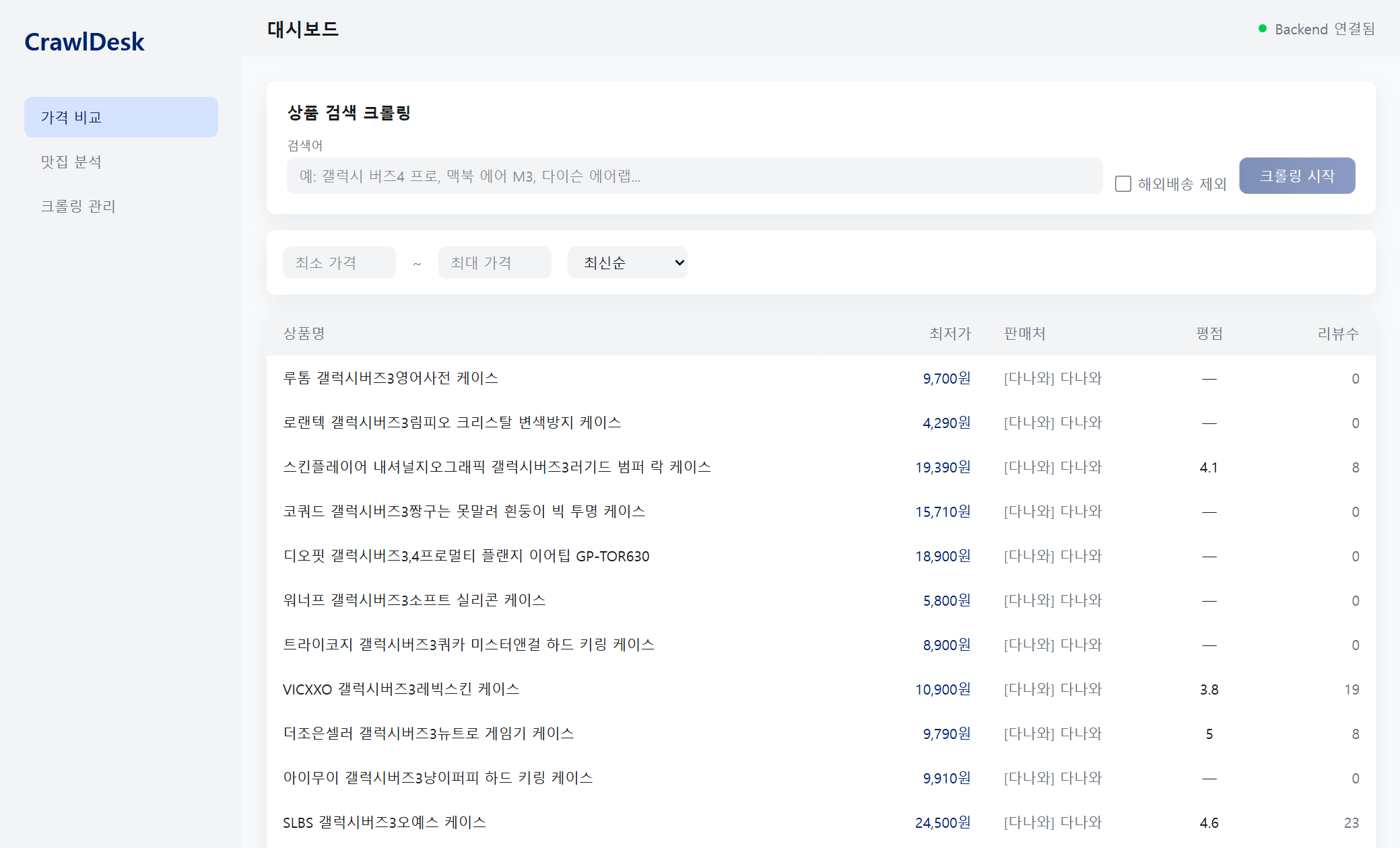
Task: Click the 4,290원 price
Action: point(947,423)
